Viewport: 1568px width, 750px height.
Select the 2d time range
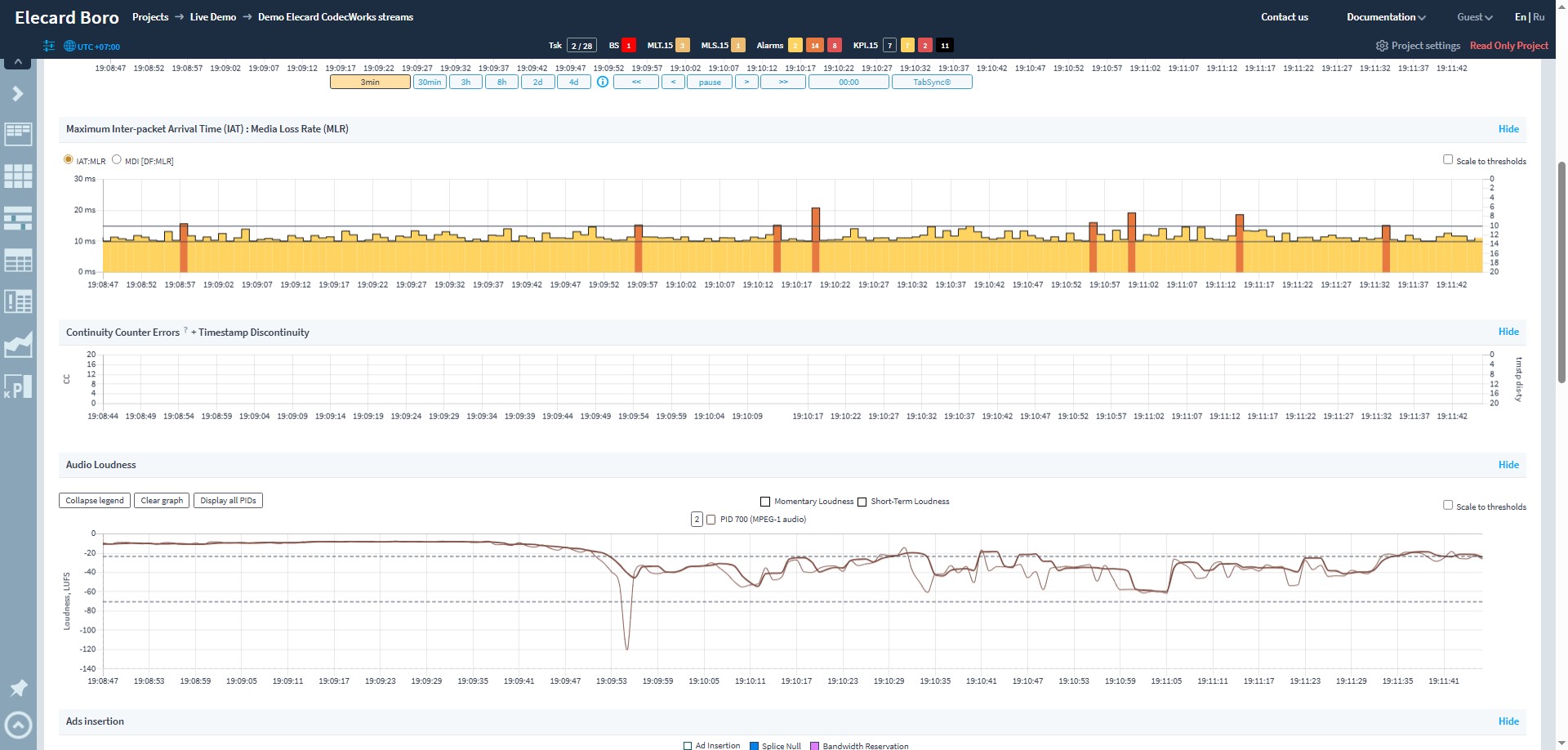click(537, 82)
